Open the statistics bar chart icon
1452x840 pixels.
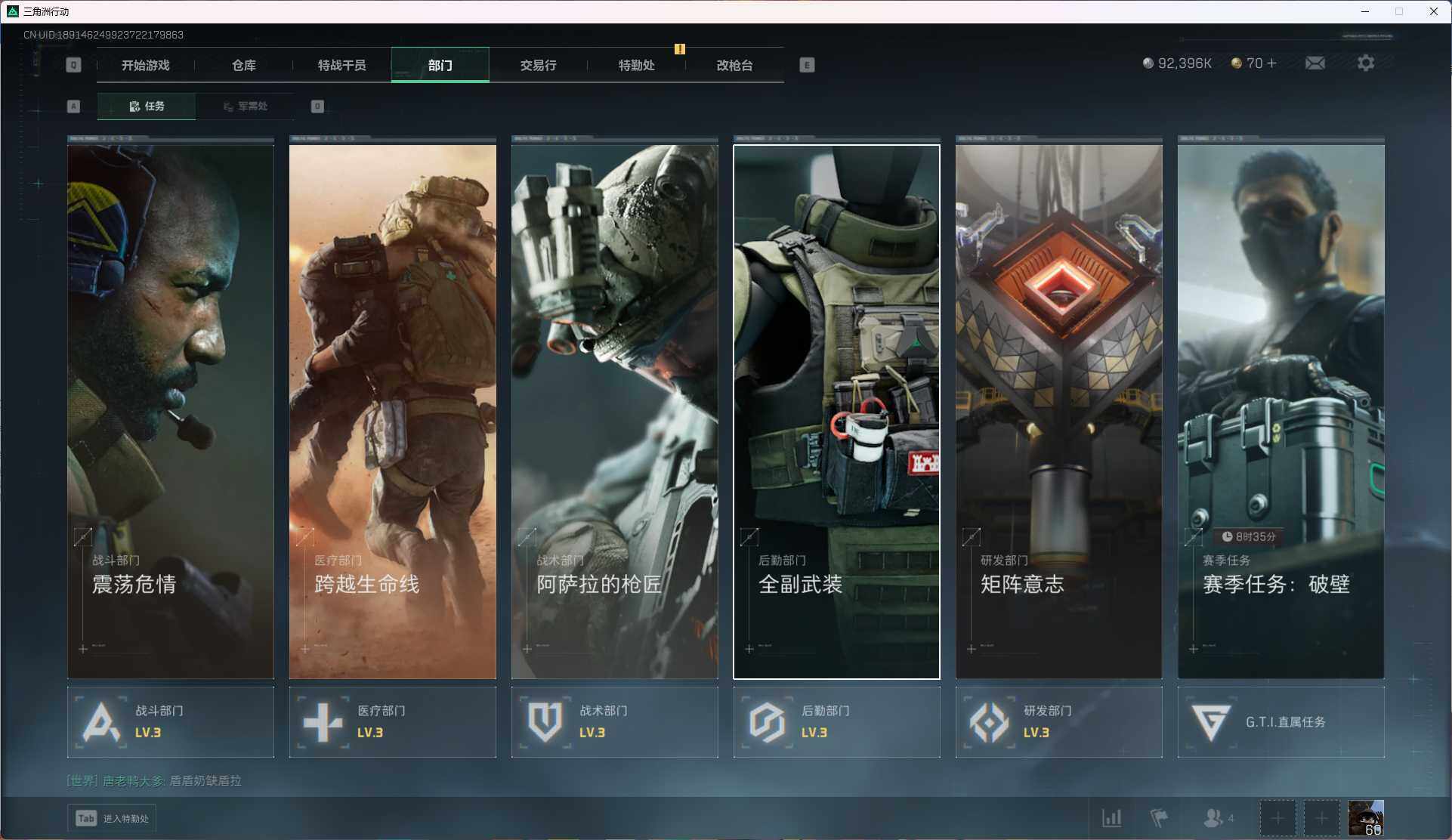coord(1112,818)
